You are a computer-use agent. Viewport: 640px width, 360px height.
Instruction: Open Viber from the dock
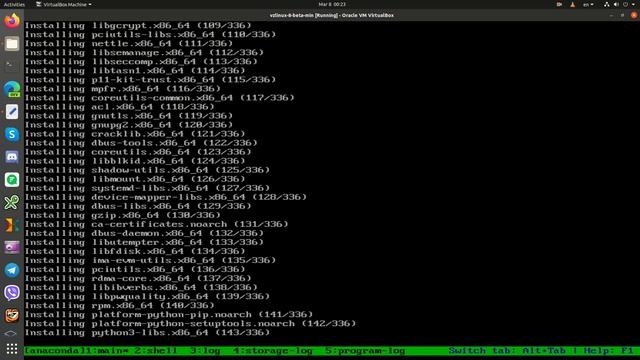(x=12, y=293)
